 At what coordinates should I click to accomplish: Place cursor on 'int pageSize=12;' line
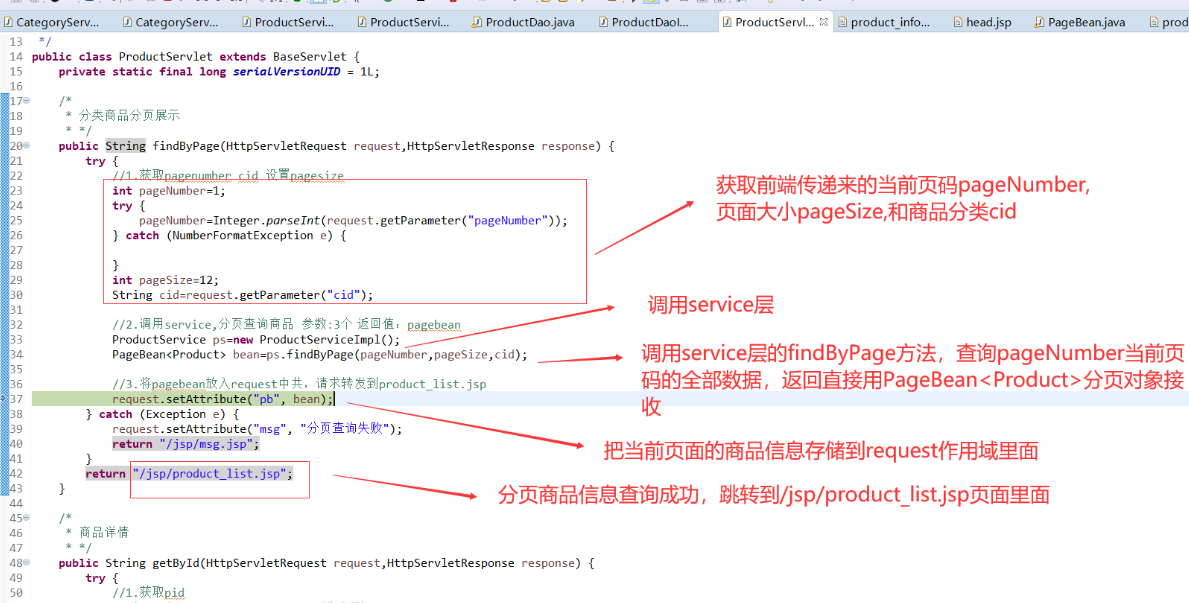coord(165,281)
